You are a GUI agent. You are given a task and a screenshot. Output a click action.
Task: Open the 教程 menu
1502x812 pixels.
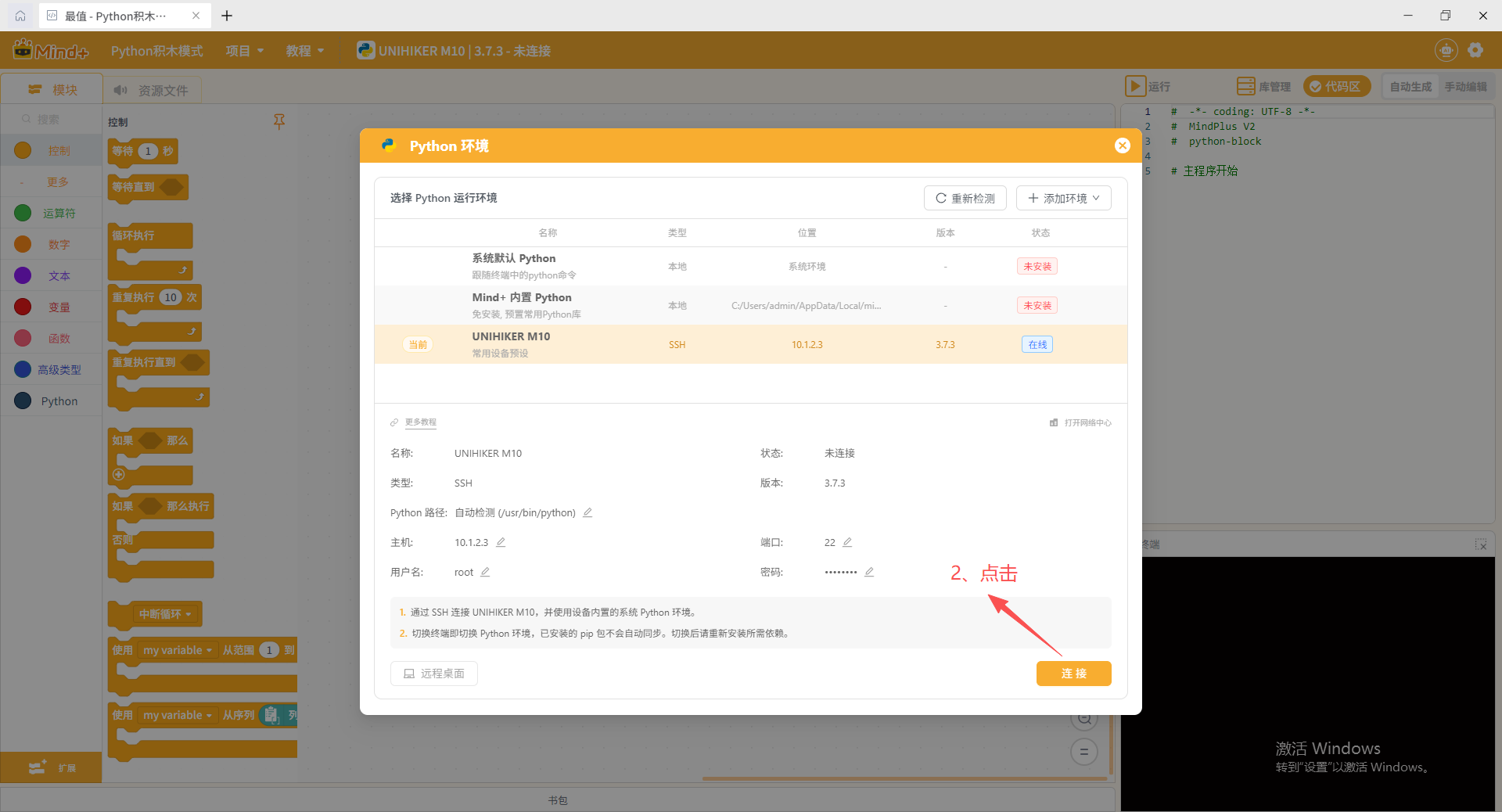click(305, 51)
